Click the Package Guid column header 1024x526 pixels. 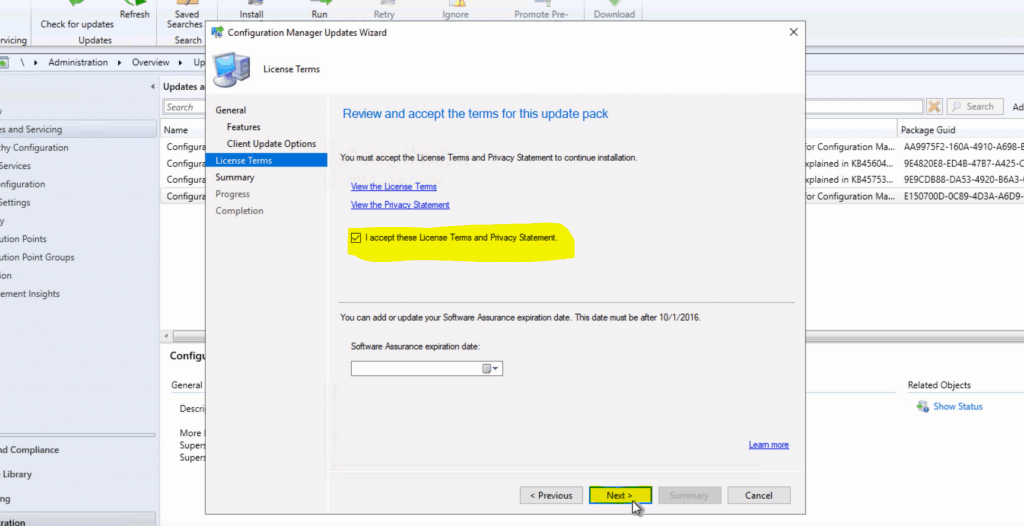click(x=927, y=130)
